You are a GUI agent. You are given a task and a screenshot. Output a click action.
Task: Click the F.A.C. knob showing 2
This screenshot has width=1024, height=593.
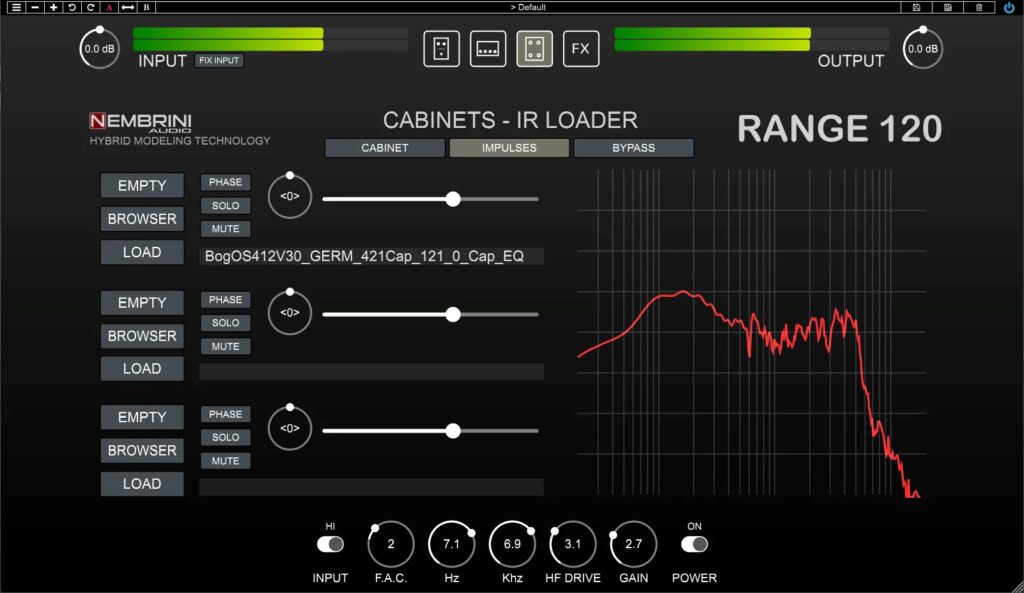pos(391,544)
